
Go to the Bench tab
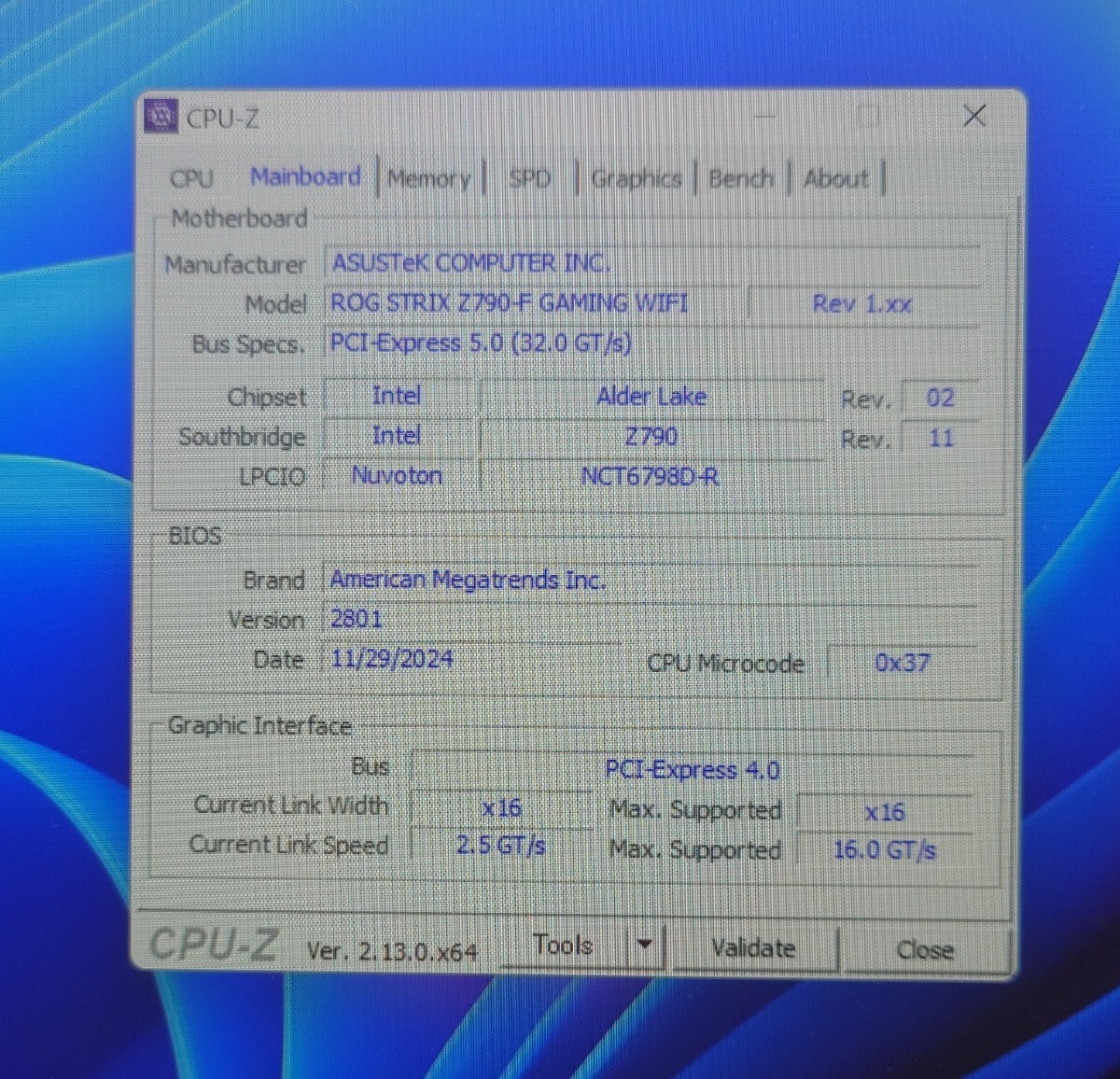pyautogui.click(x=741, y=178)
